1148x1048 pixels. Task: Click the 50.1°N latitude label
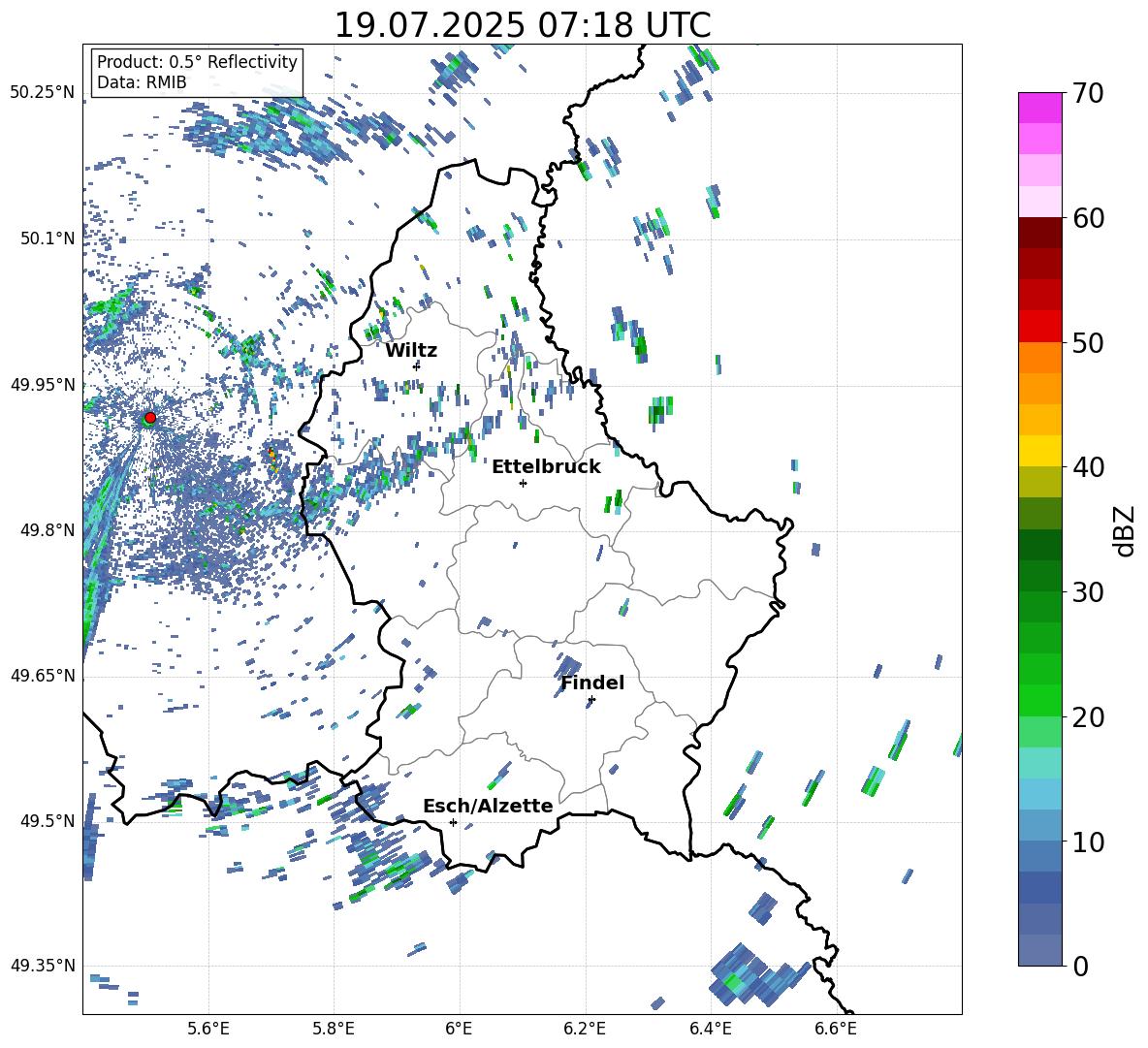point(48,238)
